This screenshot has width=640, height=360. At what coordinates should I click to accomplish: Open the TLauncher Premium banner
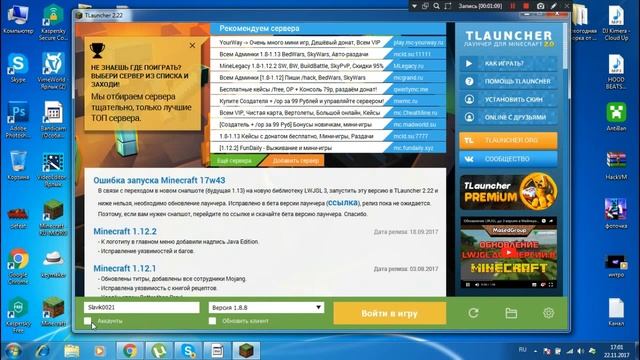point(508,192)
